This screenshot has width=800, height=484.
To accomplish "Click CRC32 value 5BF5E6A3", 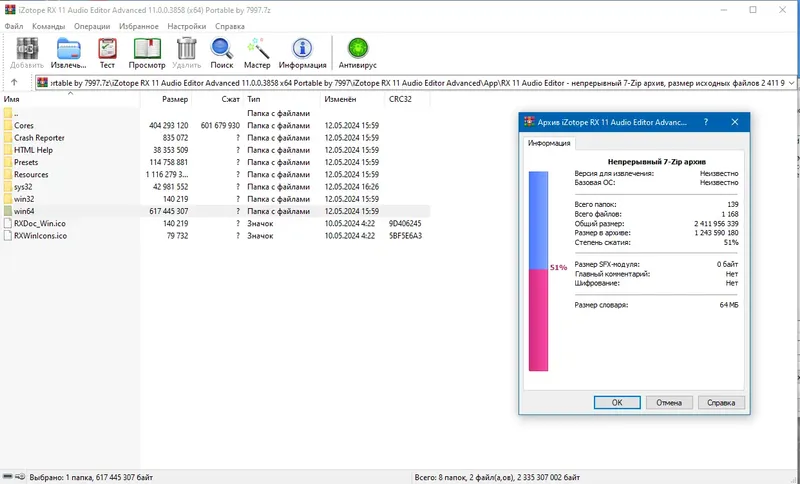I will tap(405, 236).
